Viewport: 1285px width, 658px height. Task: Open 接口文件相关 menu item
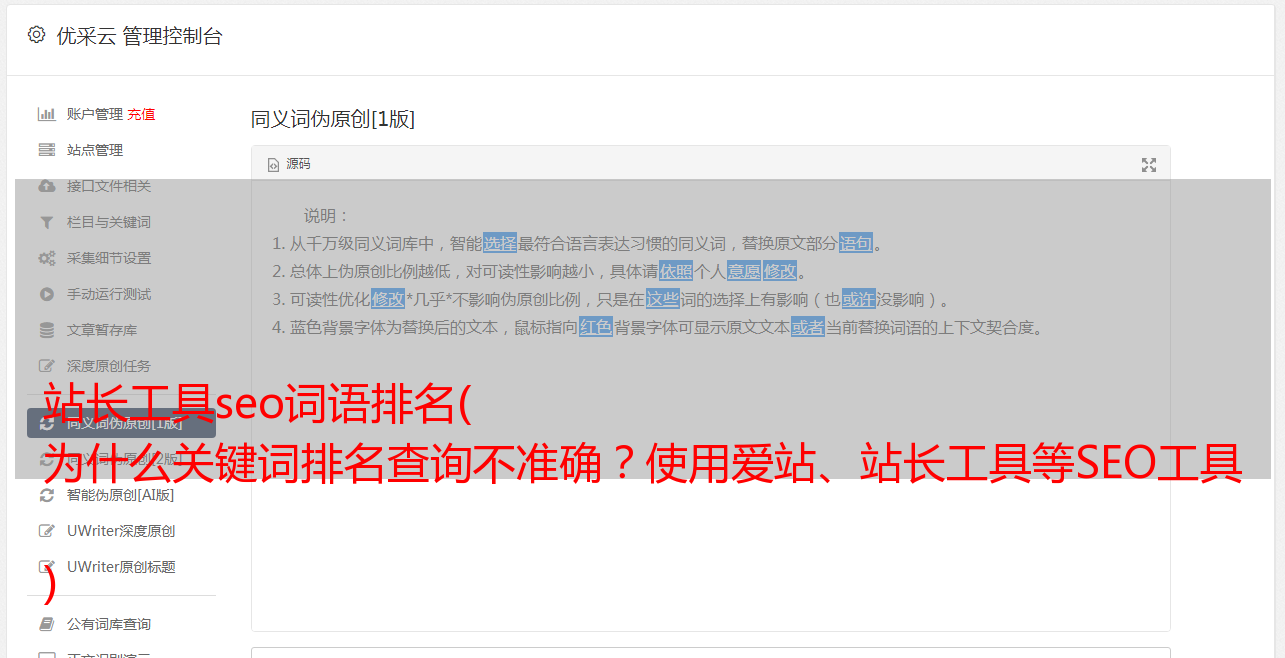click(109, 186)
